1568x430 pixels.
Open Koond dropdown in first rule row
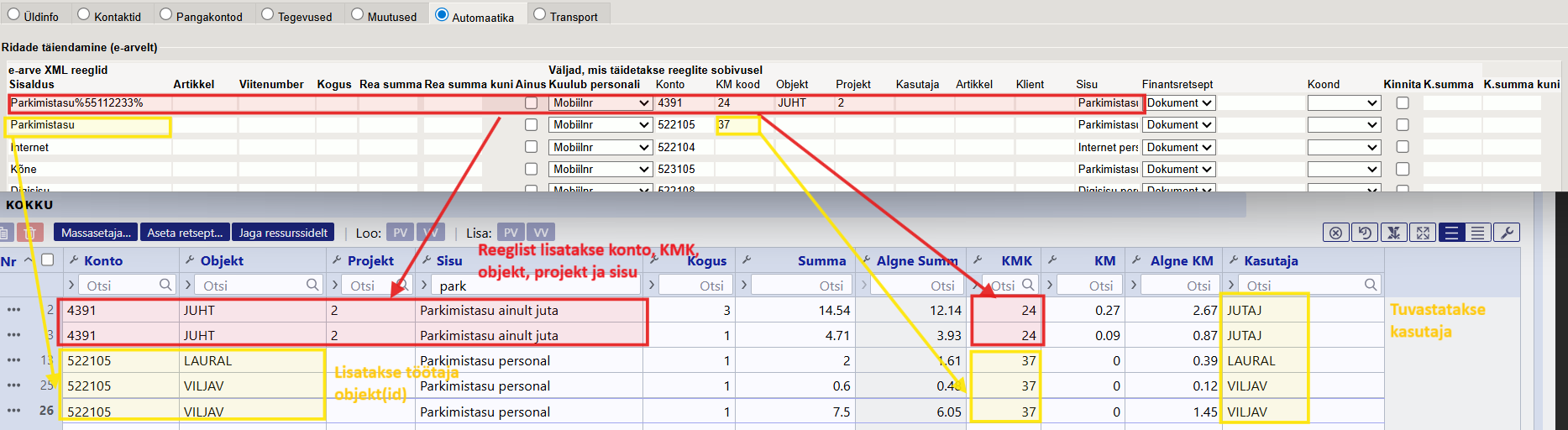[x=1344, y=102]
